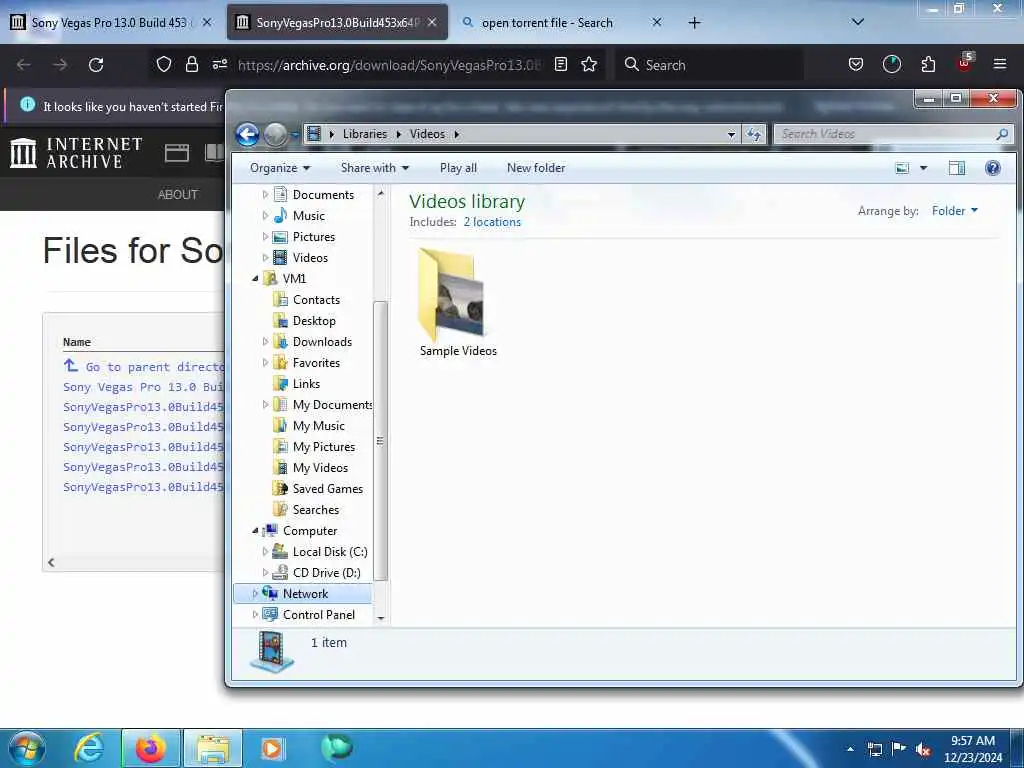Viewport: 1024px width, 768px height.
Task: Collapse the VM1 user folder
Action: 255,279
